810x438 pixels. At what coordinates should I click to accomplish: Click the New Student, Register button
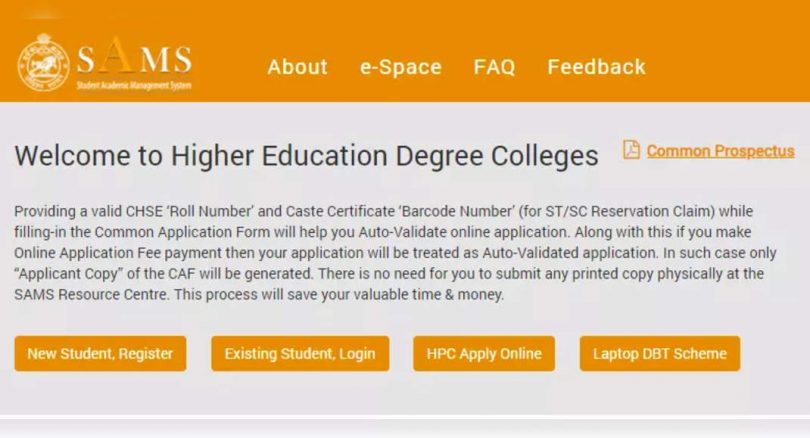pyautogui.click(x=100, y=354)
